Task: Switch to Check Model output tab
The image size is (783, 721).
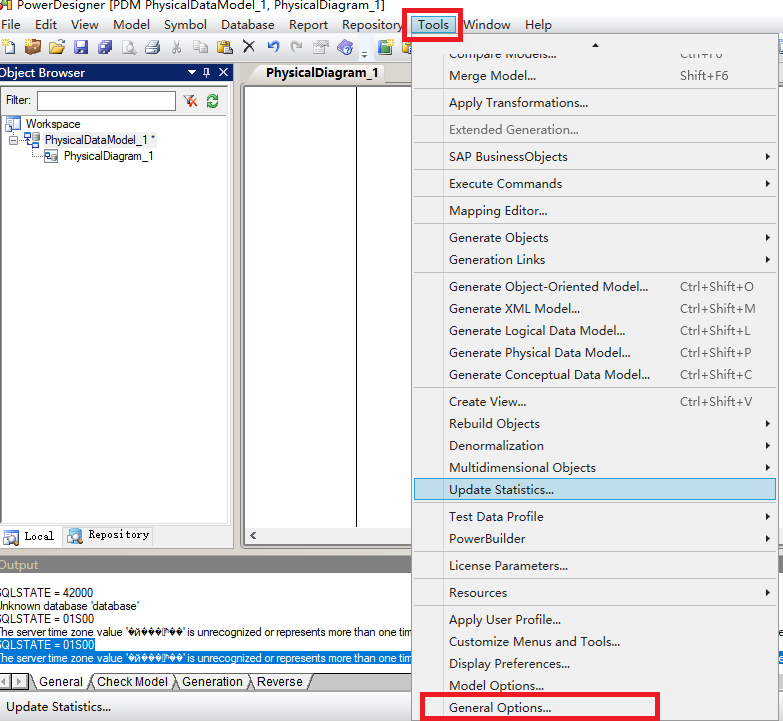Action: [x=132, y=682]
